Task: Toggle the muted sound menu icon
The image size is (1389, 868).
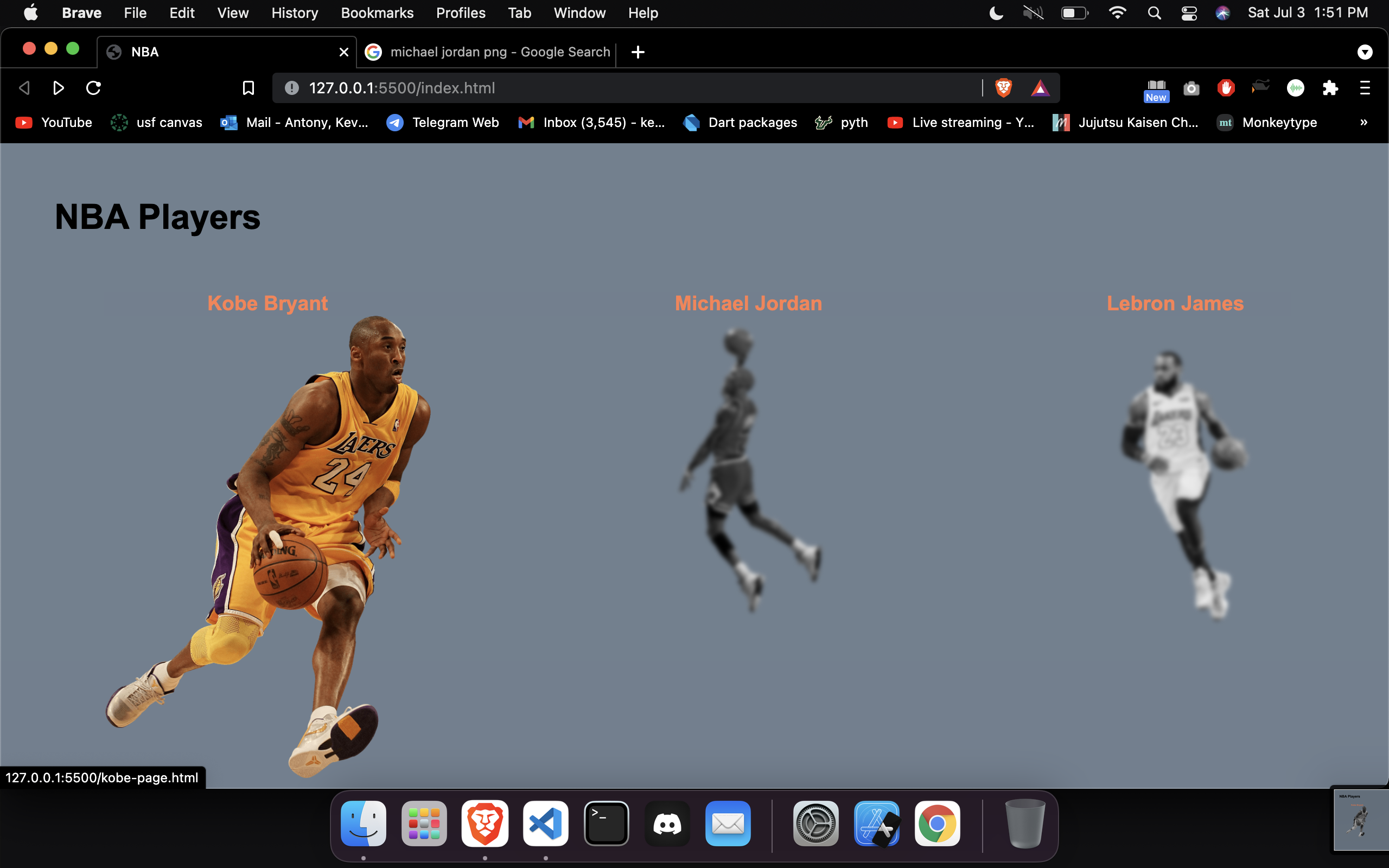Action: pos(1033,12)
